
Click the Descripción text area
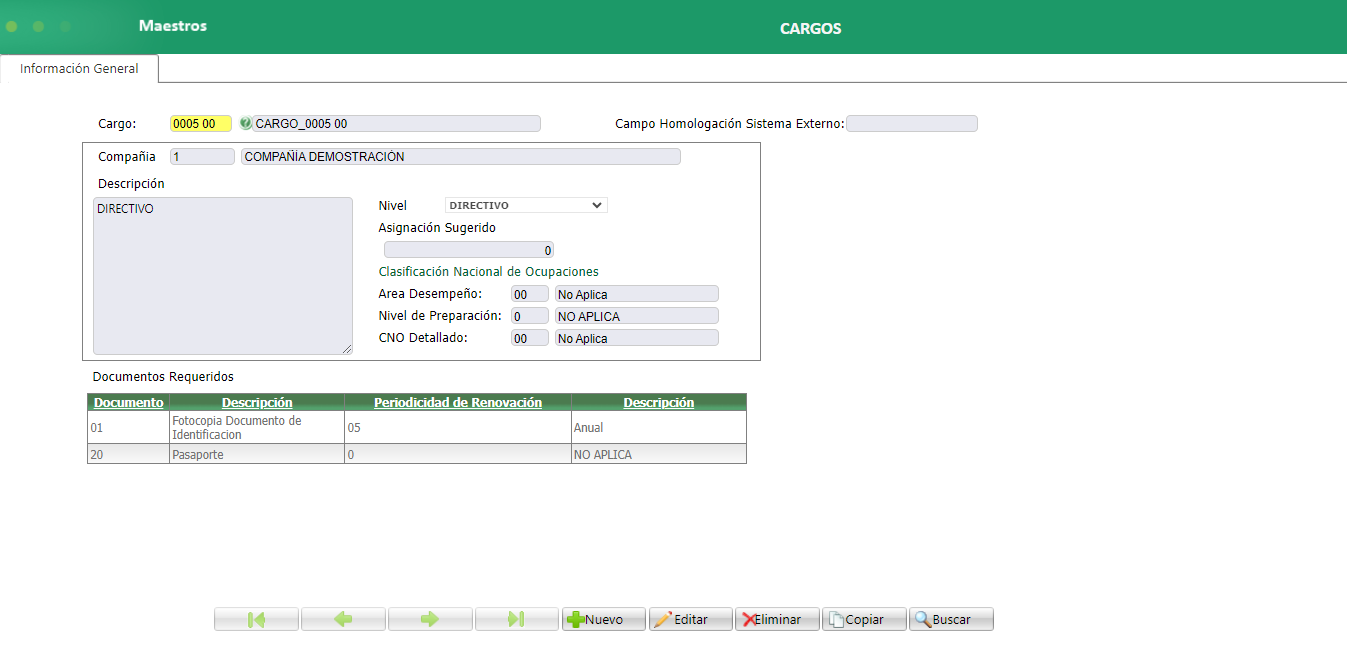coord(222,275)
